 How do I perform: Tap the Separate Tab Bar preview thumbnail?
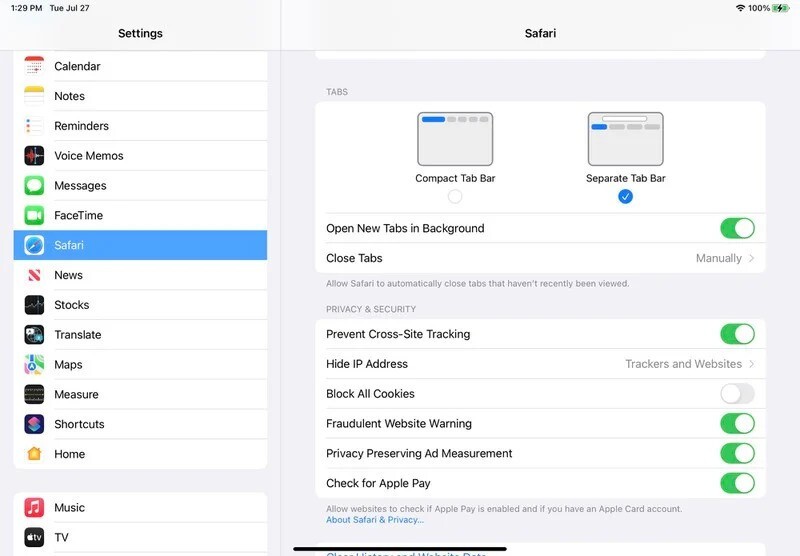626,139
